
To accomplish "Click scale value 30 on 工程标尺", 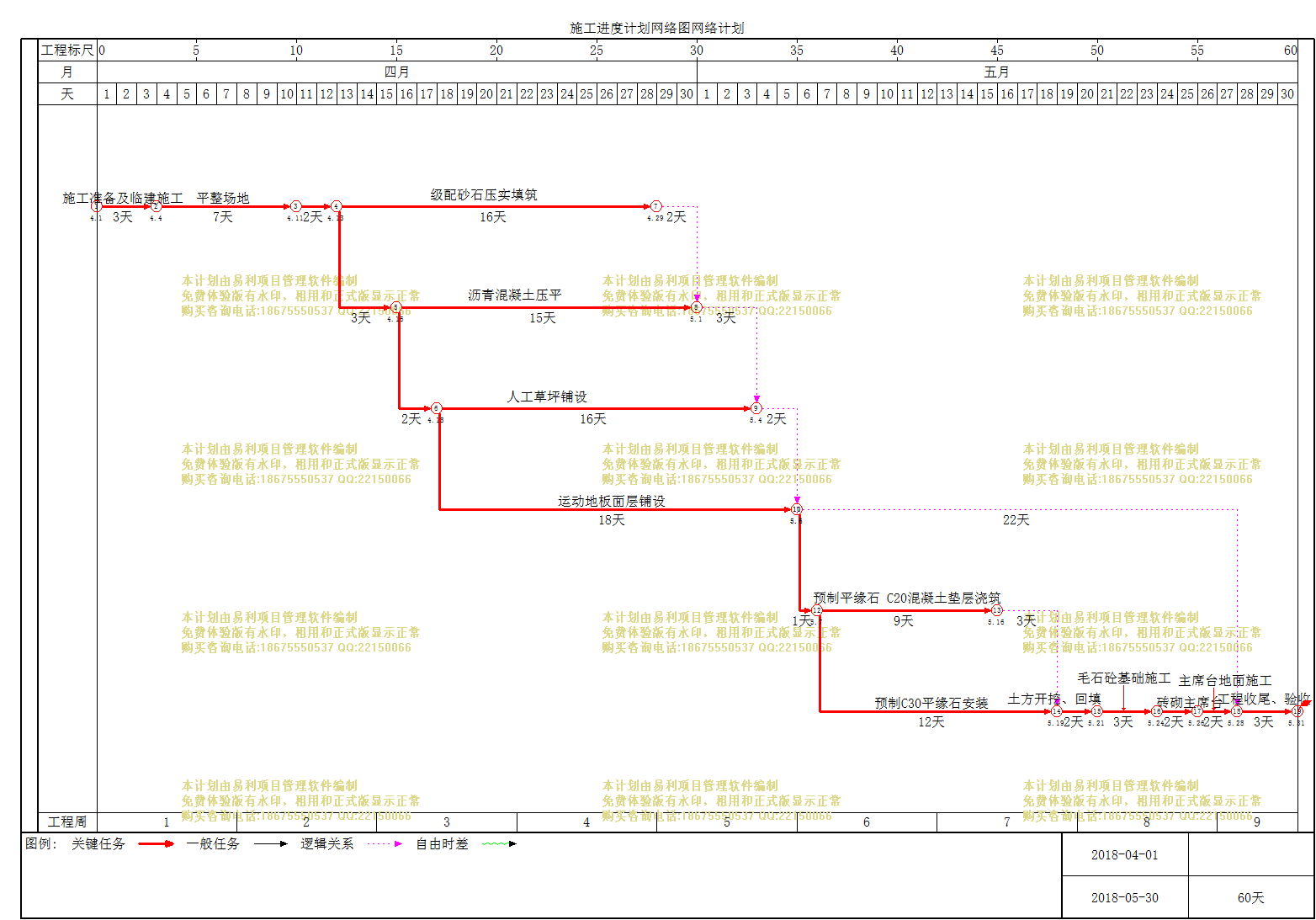I will [x=697, y=51].
